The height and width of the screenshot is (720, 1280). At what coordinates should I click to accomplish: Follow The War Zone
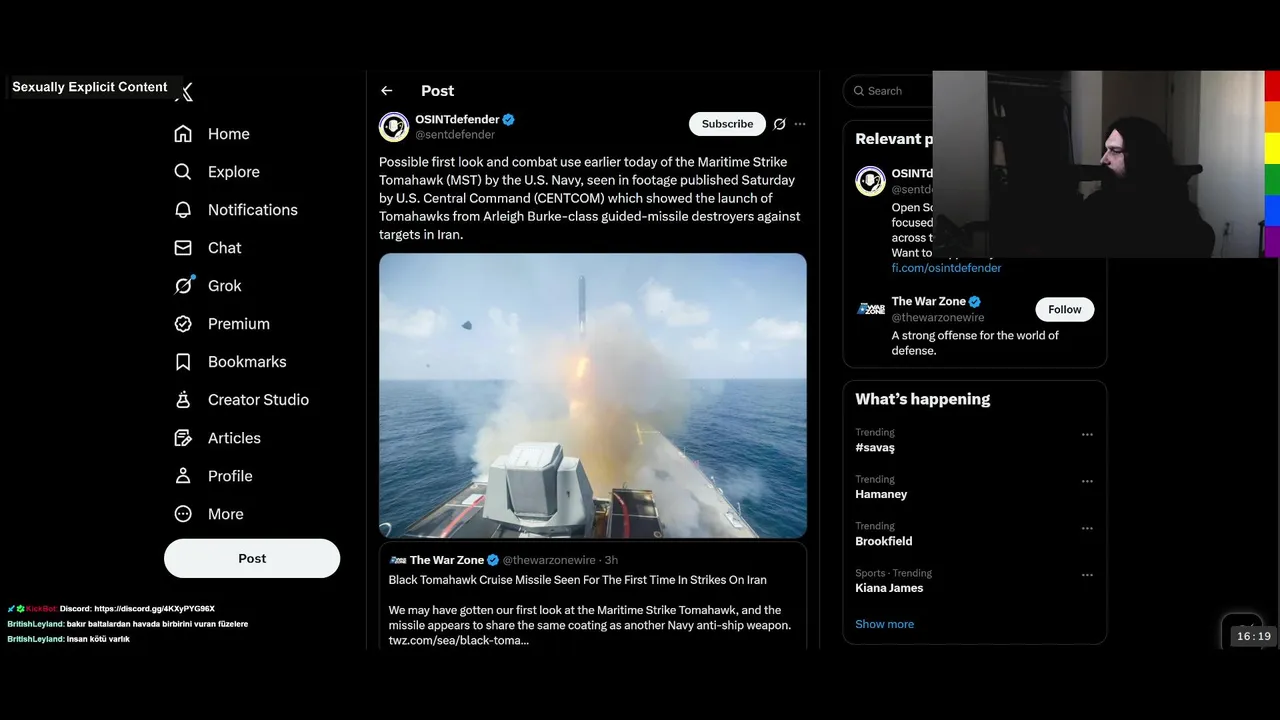click(x=1064, y=310)
